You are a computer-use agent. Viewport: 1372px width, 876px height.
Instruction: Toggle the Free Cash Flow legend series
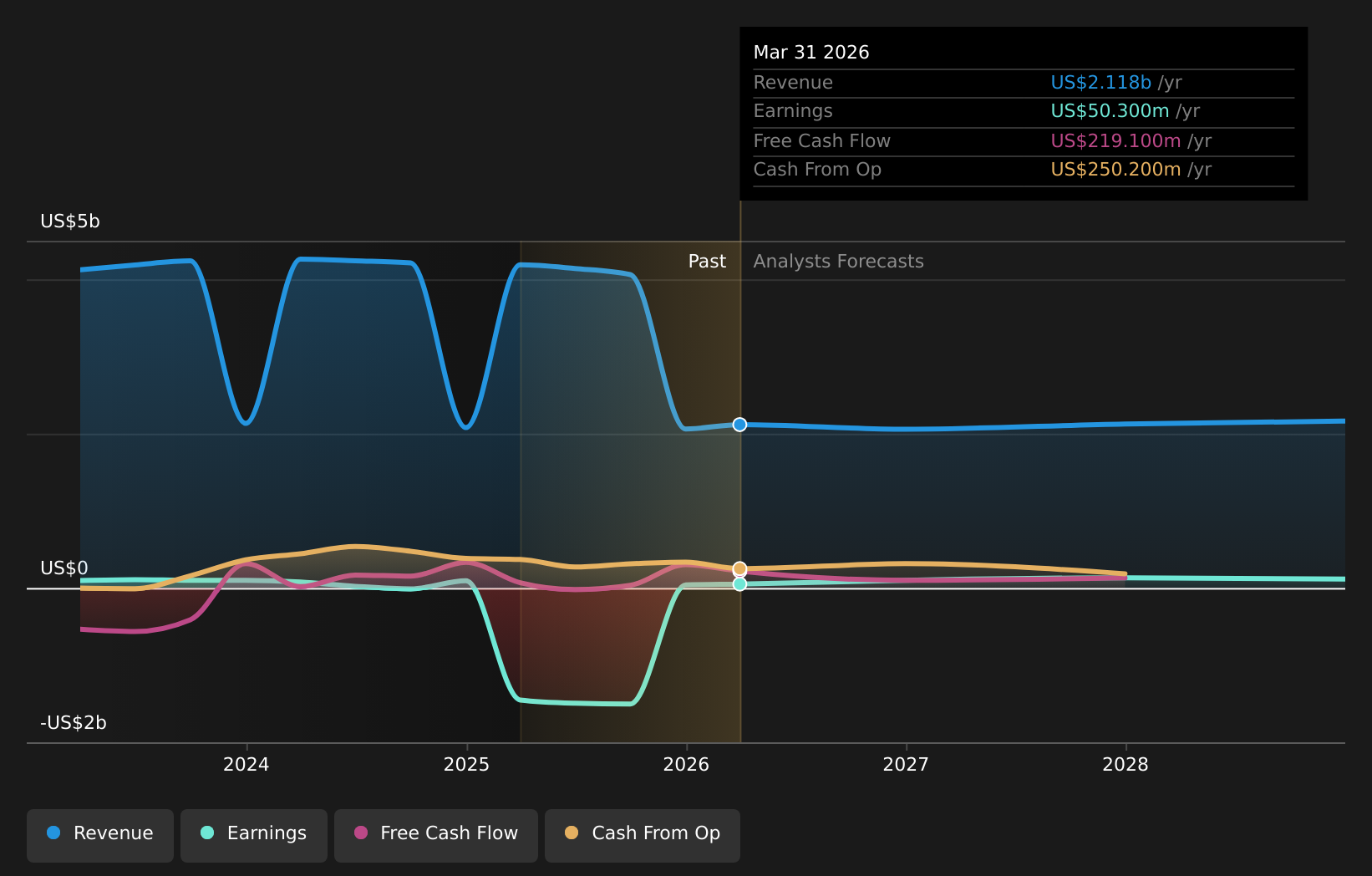pos(436,835)
